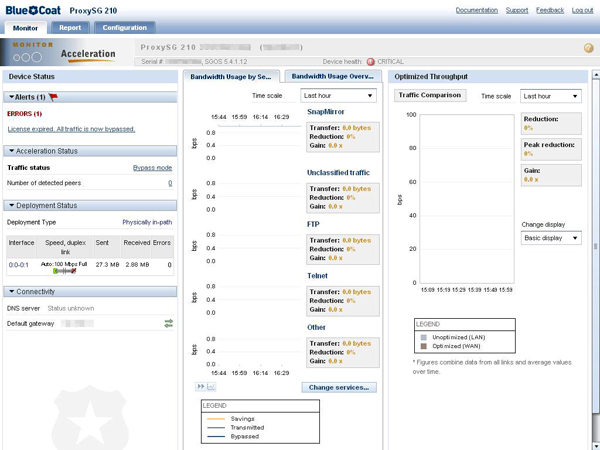Viewport: 600px width, 450px height.
Task: Click the Bypass mode link
Action: coord(152,168)
